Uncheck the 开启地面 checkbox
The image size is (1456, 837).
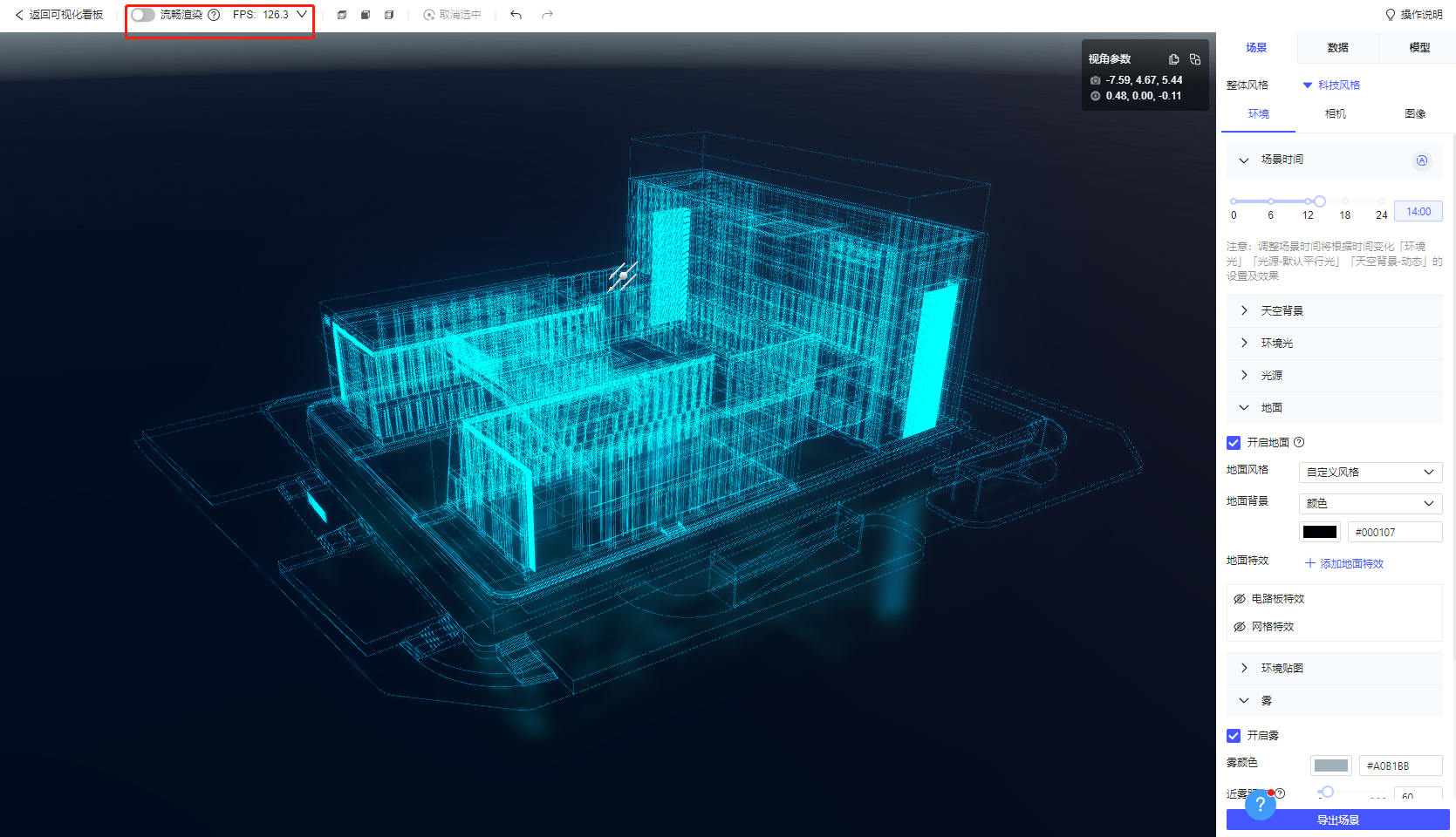1234,443
